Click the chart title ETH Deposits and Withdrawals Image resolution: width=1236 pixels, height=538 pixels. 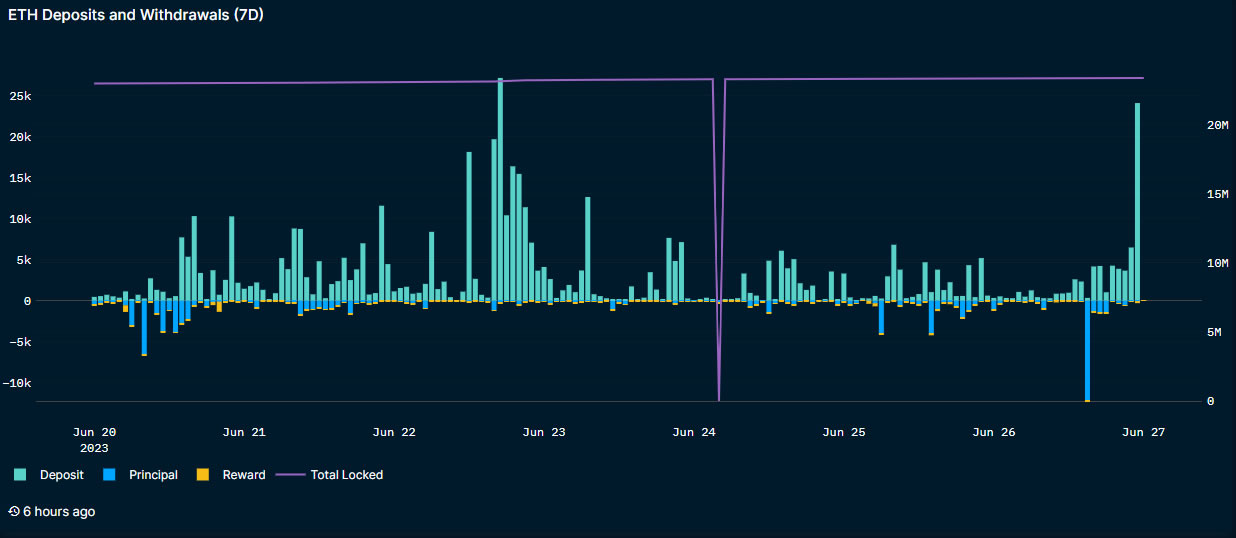pos(136,15)
